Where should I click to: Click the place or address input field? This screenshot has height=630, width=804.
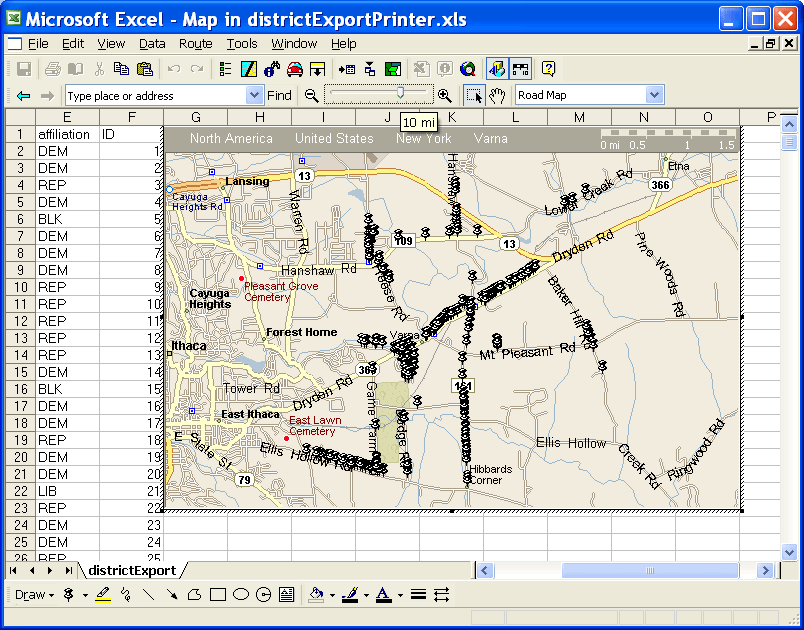(x=156, y=95)
